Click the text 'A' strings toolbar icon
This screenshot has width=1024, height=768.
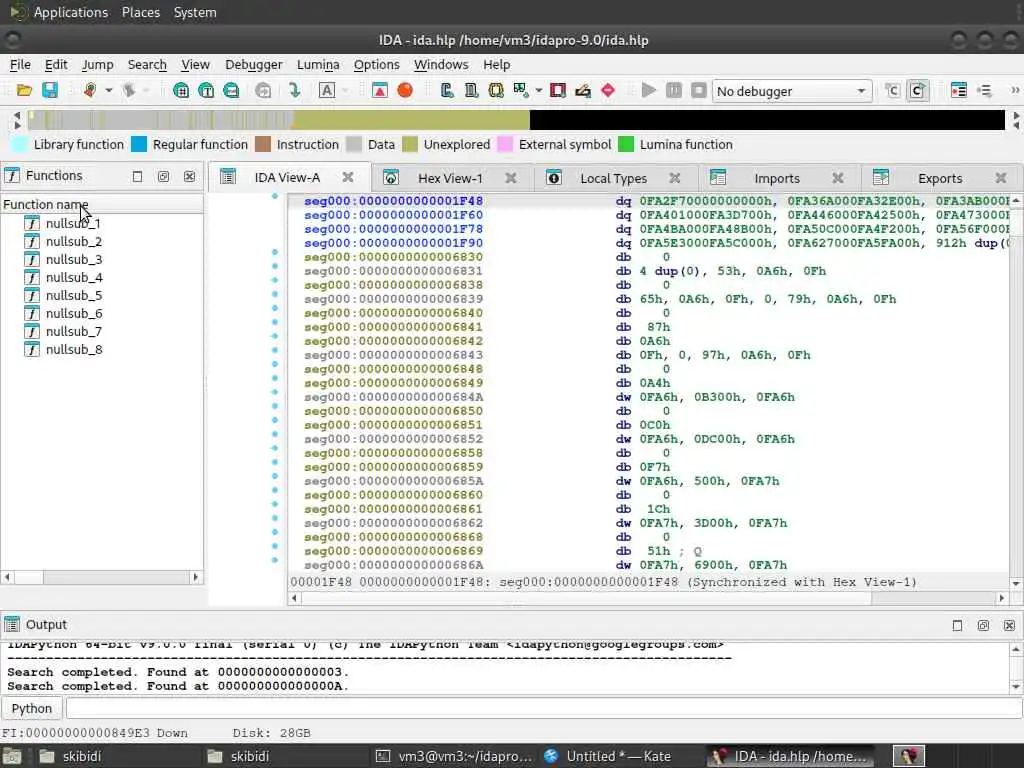click(327, 90)
